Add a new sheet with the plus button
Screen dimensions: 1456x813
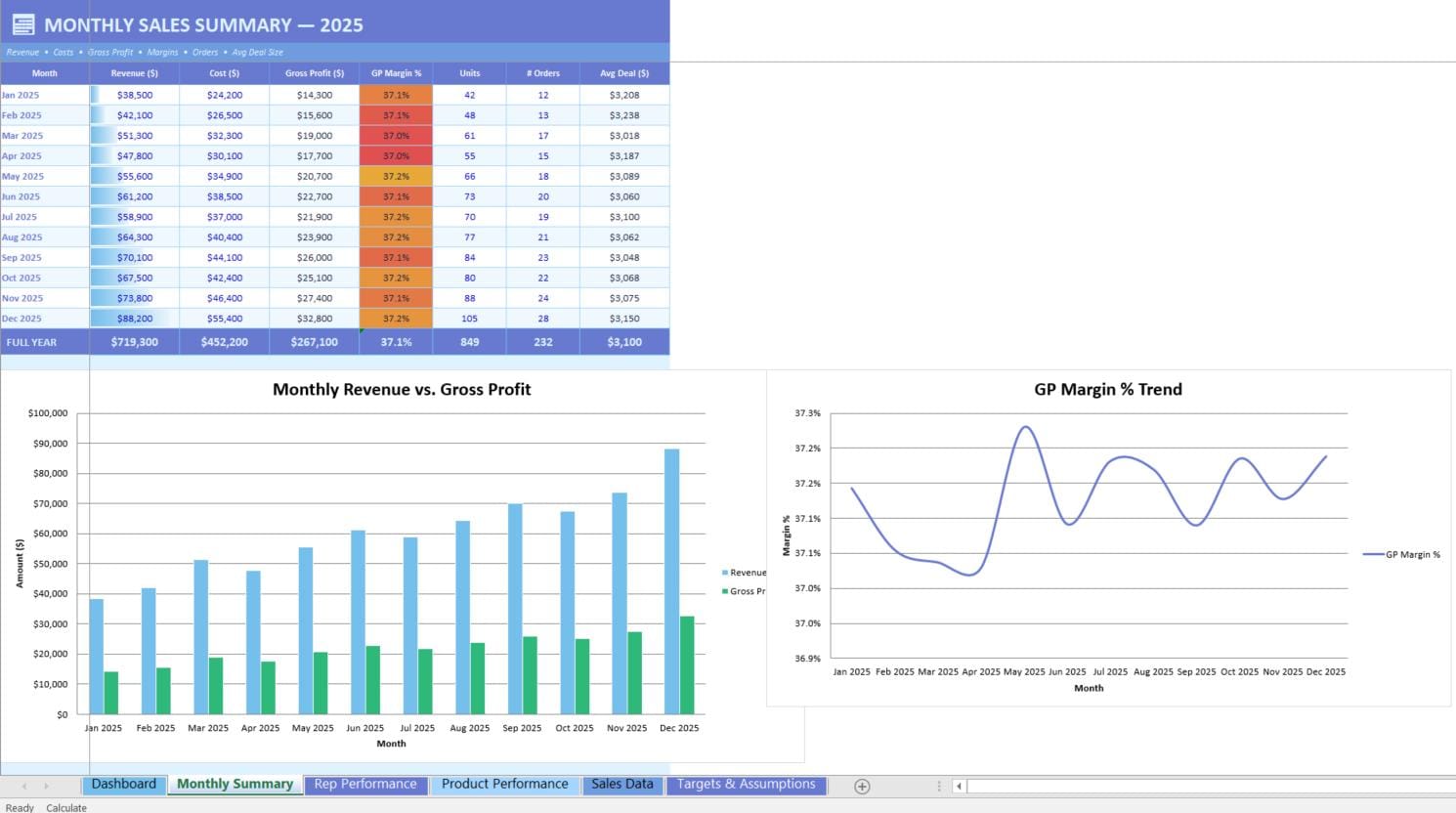tap(862, 786)
